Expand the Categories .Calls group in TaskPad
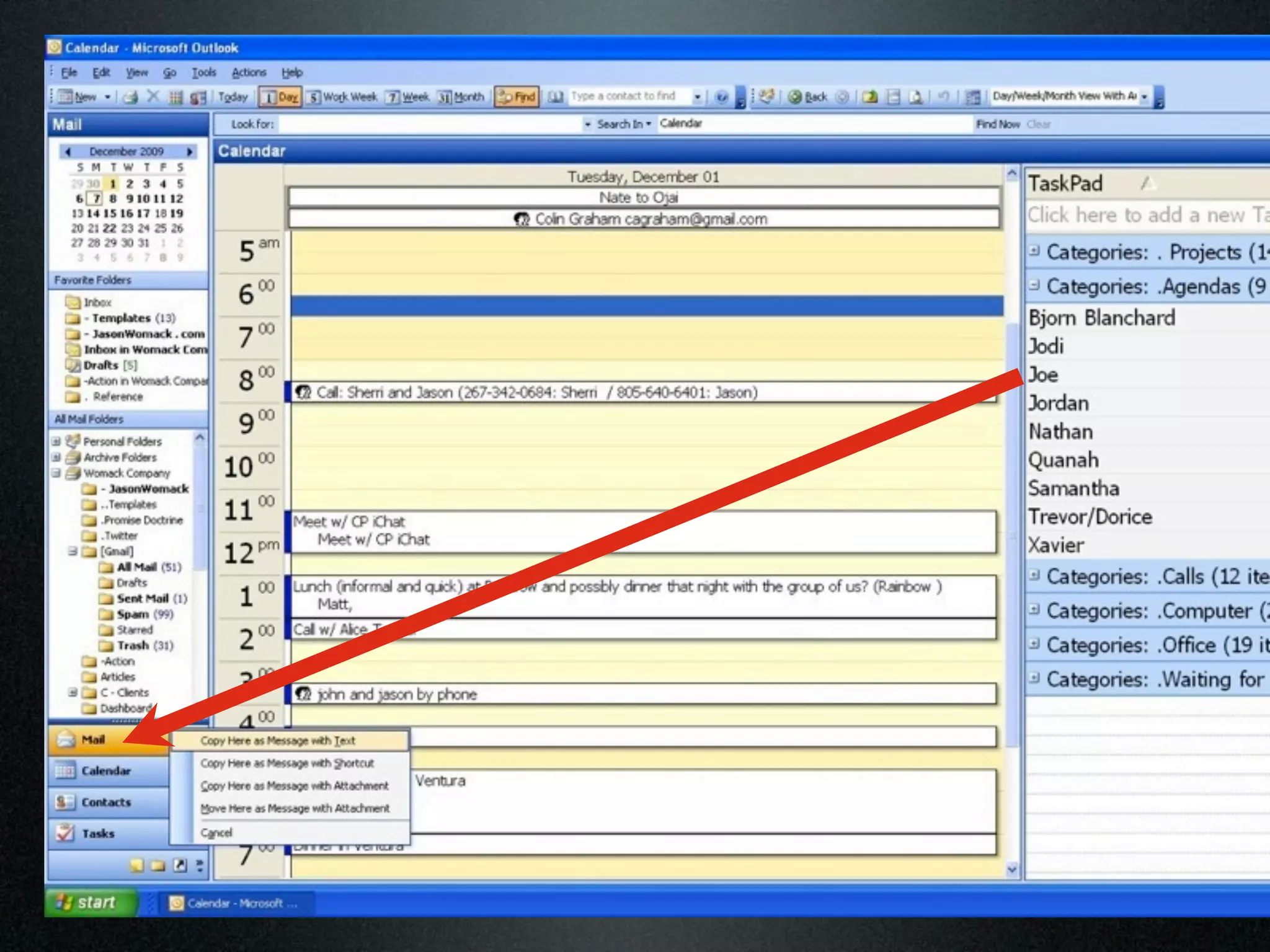The image size is (1270, 952). tap(1034, 575)
